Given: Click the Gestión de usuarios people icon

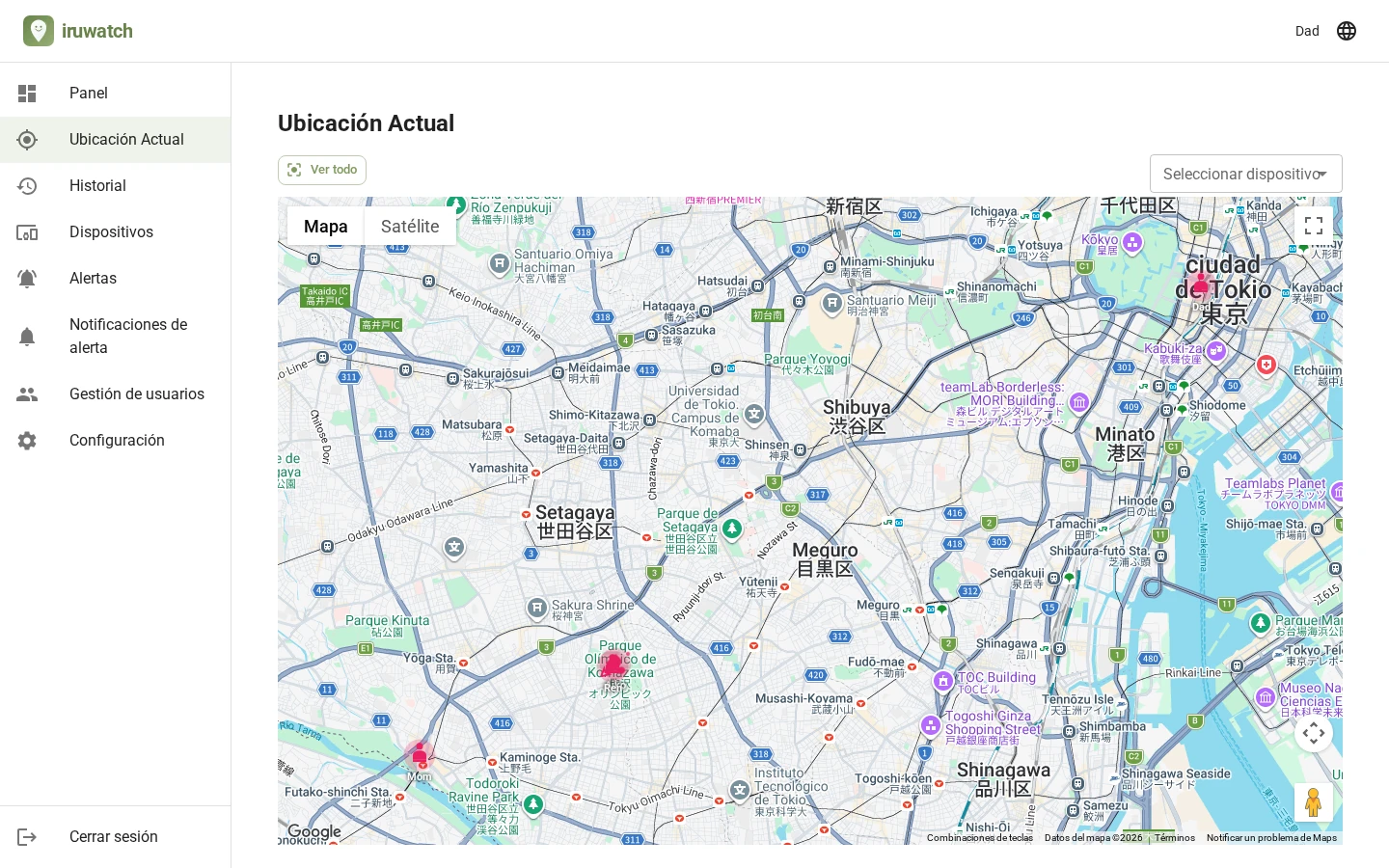Looking at the screenshot, I should [27, 394].
